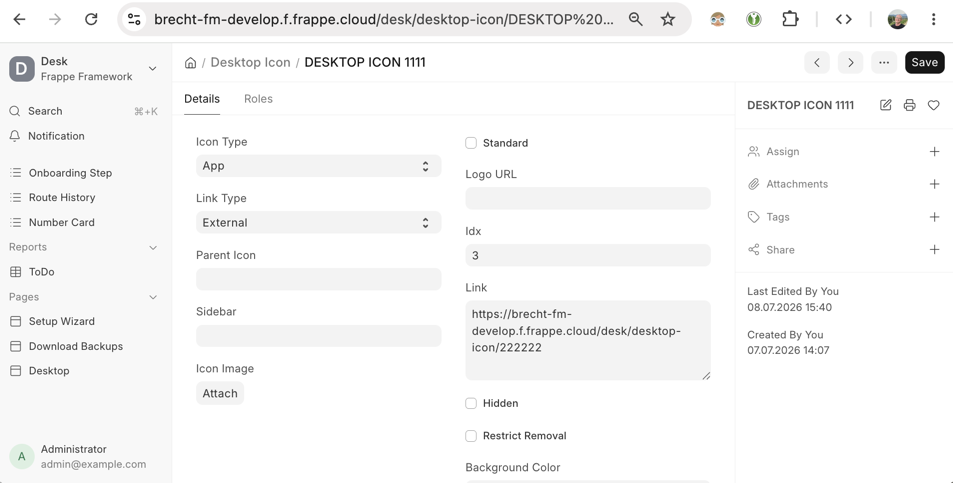Viewport: 953px width, 483px height.
Task: Go back in browser history
Action: click(19, 19)
